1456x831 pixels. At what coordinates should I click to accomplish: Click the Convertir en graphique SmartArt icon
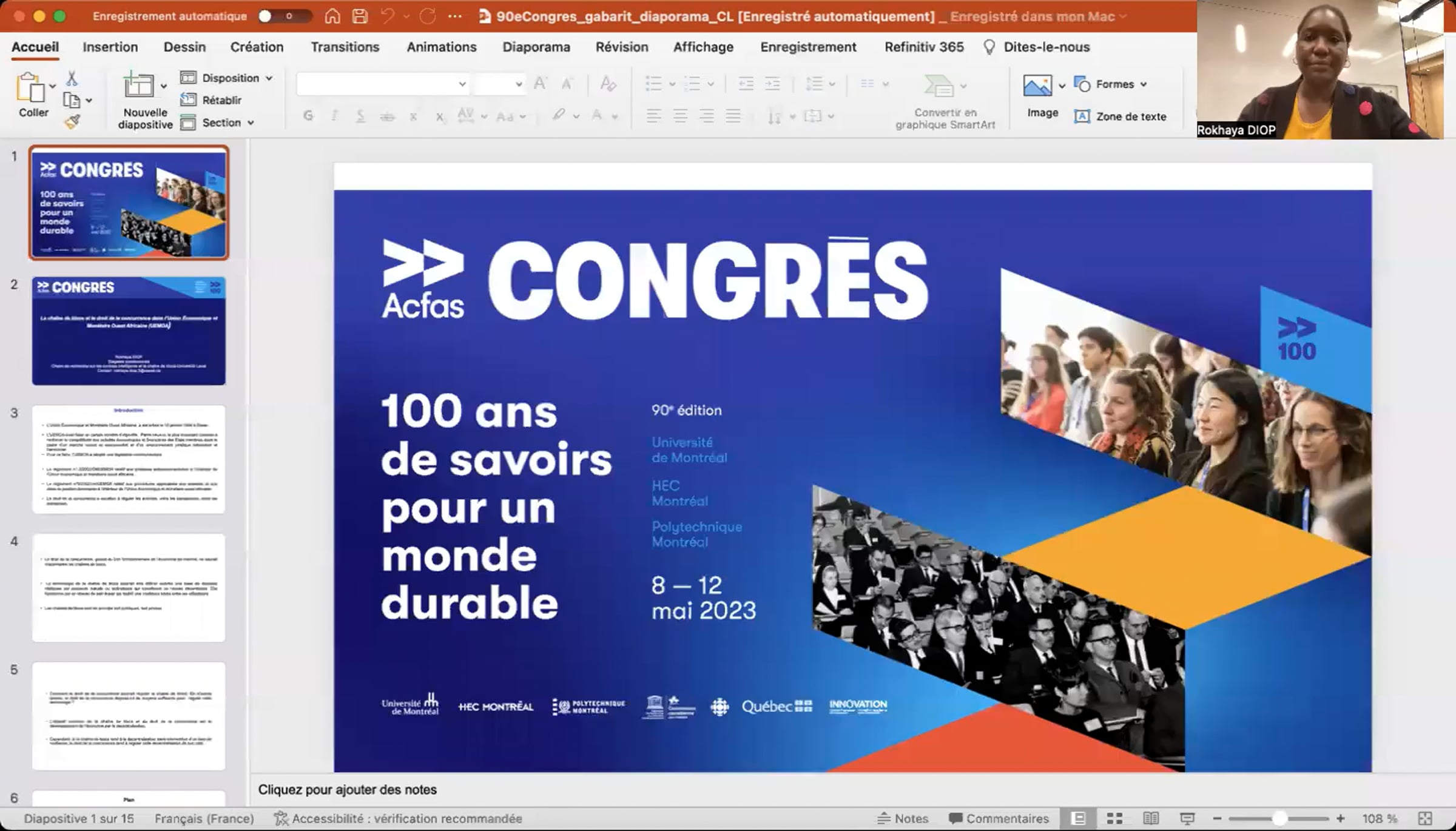coord(938,86)
